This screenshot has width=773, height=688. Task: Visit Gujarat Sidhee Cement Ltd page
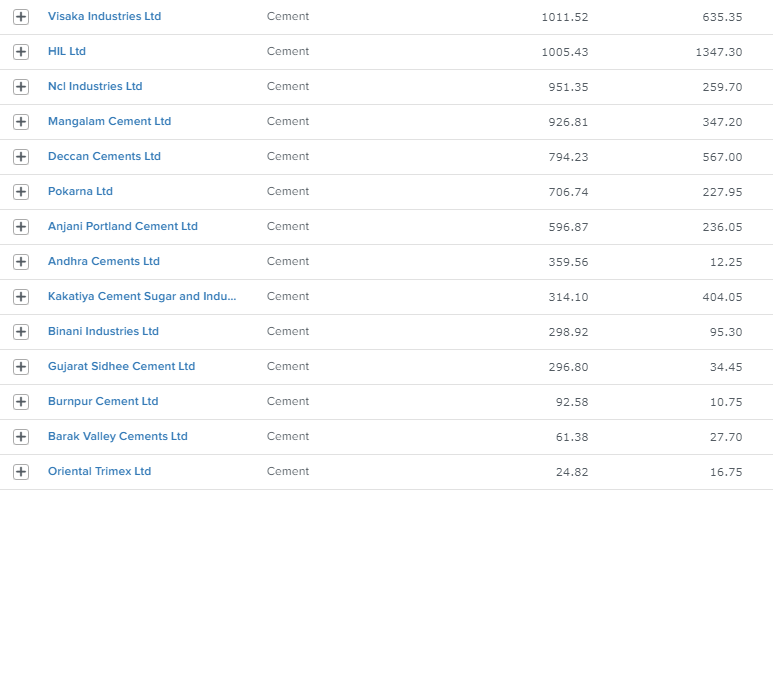pos(121,366)
